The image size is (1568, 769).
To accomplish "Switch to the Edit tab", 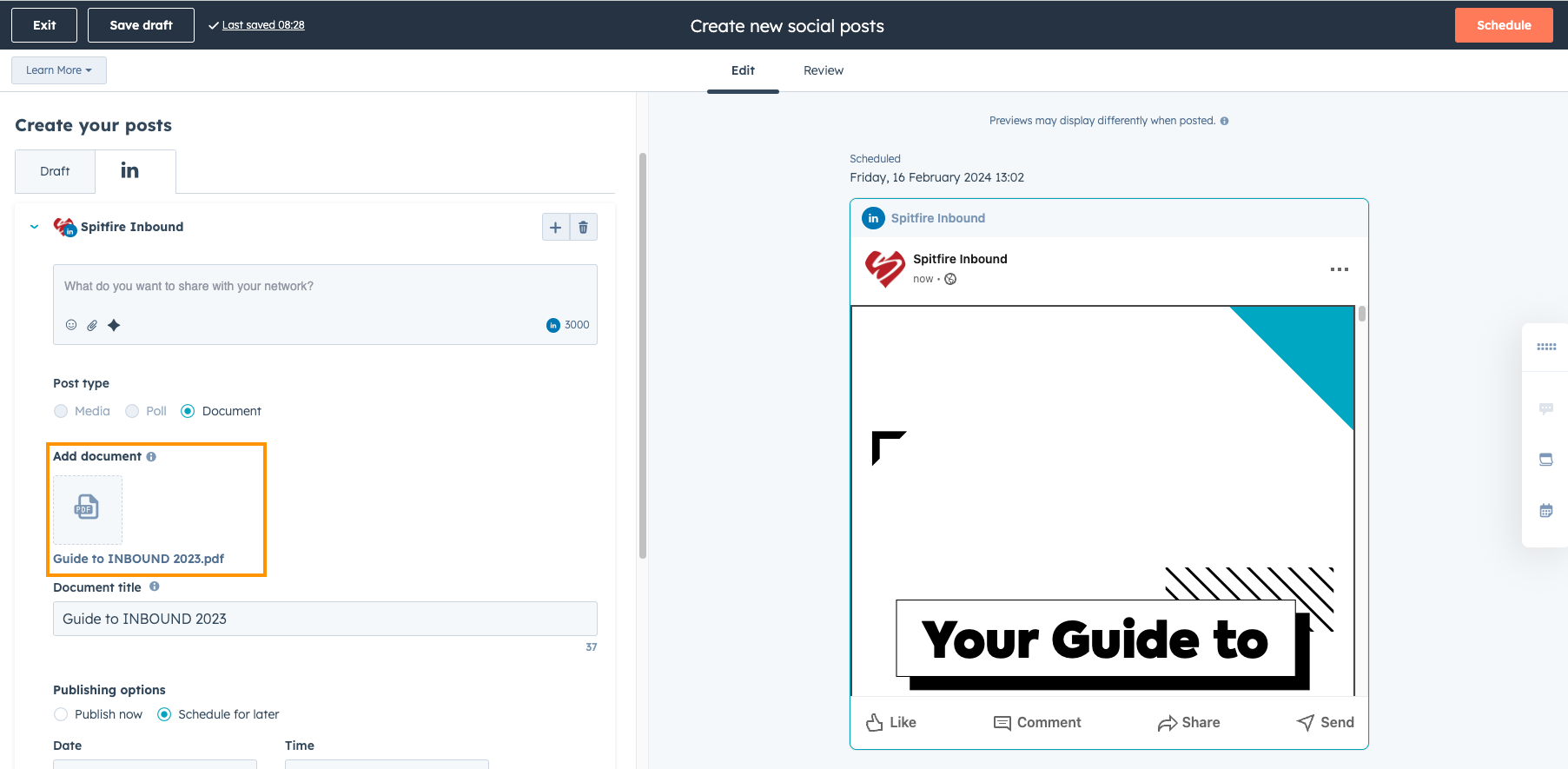I will point(743,70).
